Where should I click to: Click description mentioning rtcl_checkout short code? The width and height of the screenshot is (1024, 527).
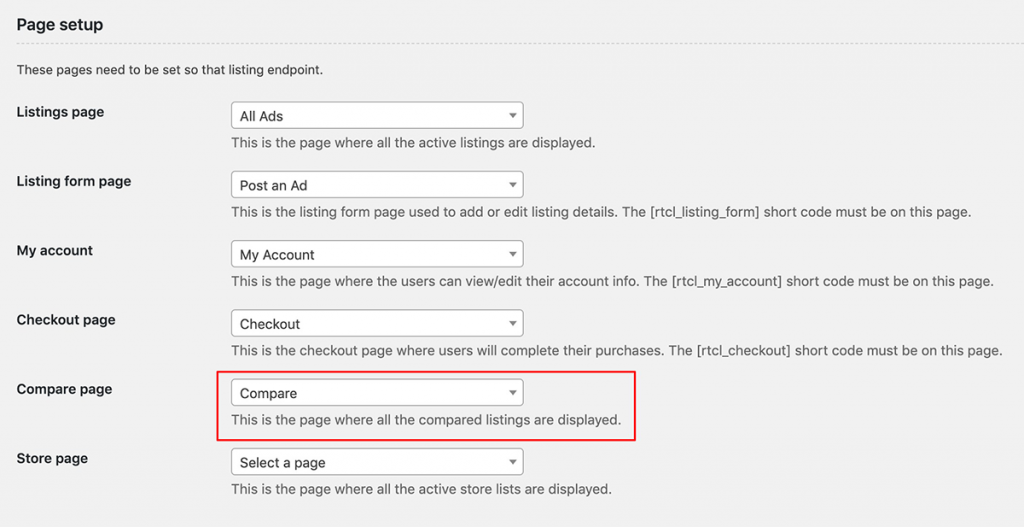[616, 351]
